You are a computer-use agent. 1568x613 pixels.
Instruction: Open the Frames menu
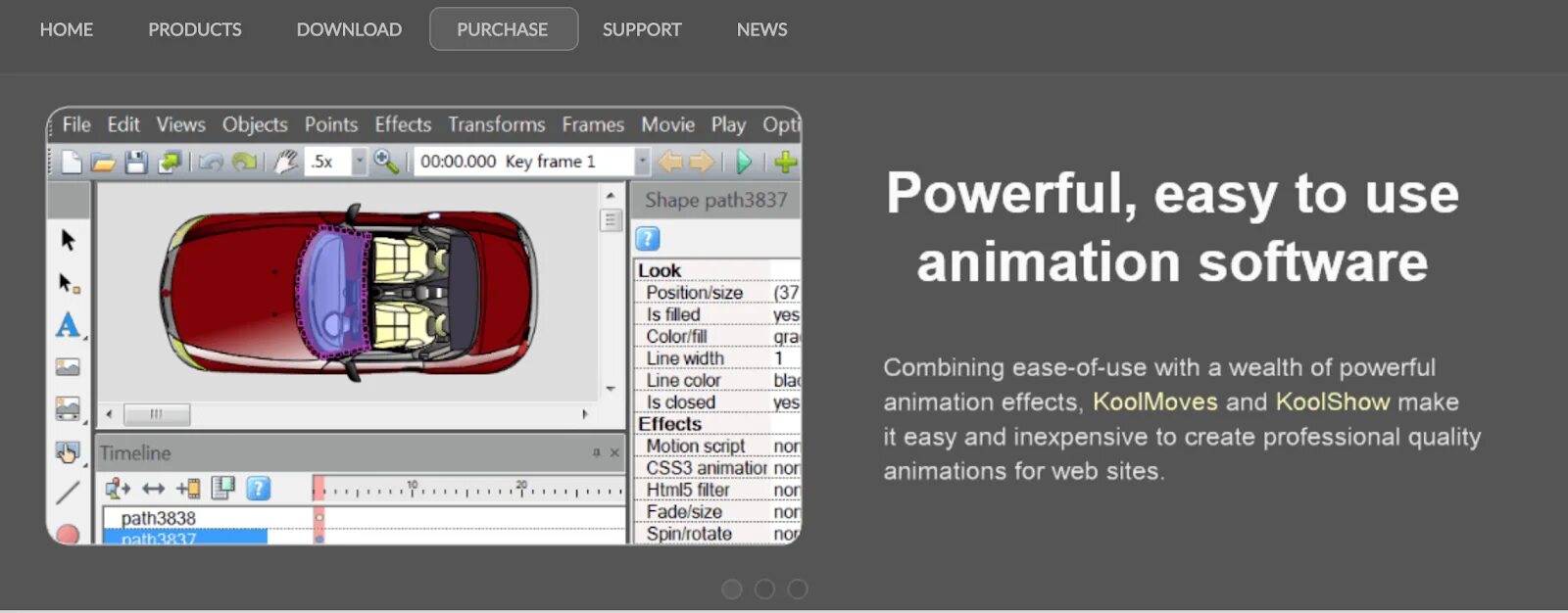[x=593, y=124]
